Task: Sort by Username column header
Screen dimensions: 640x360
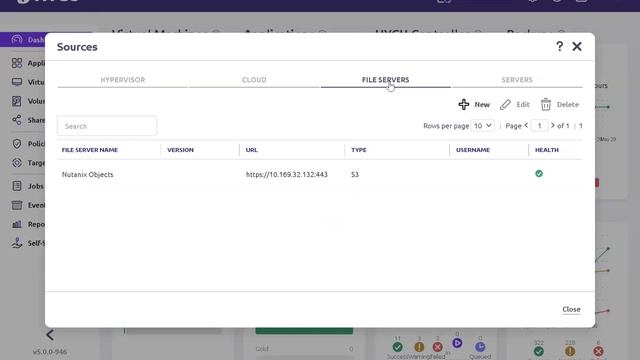Action: pyautogui.click(x=473, y=150)
